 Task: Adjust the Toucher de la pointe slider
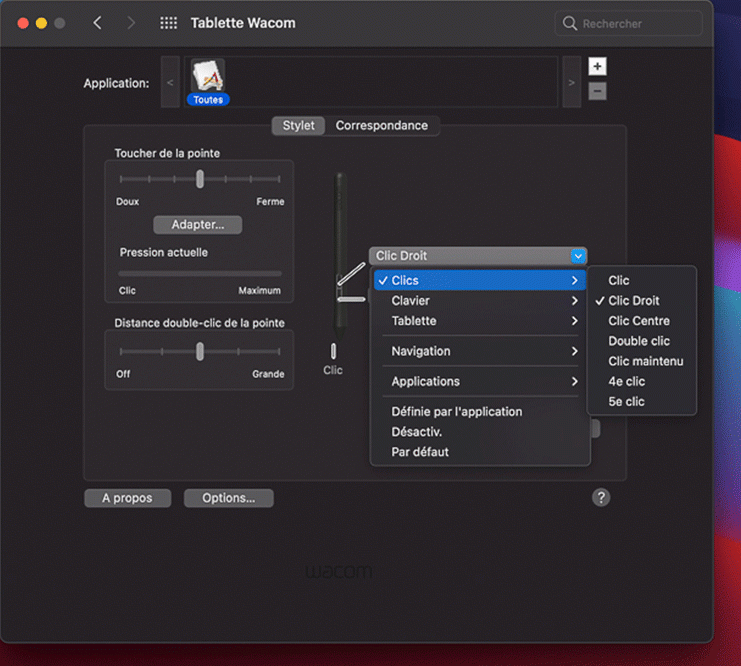tap(200, 179)
